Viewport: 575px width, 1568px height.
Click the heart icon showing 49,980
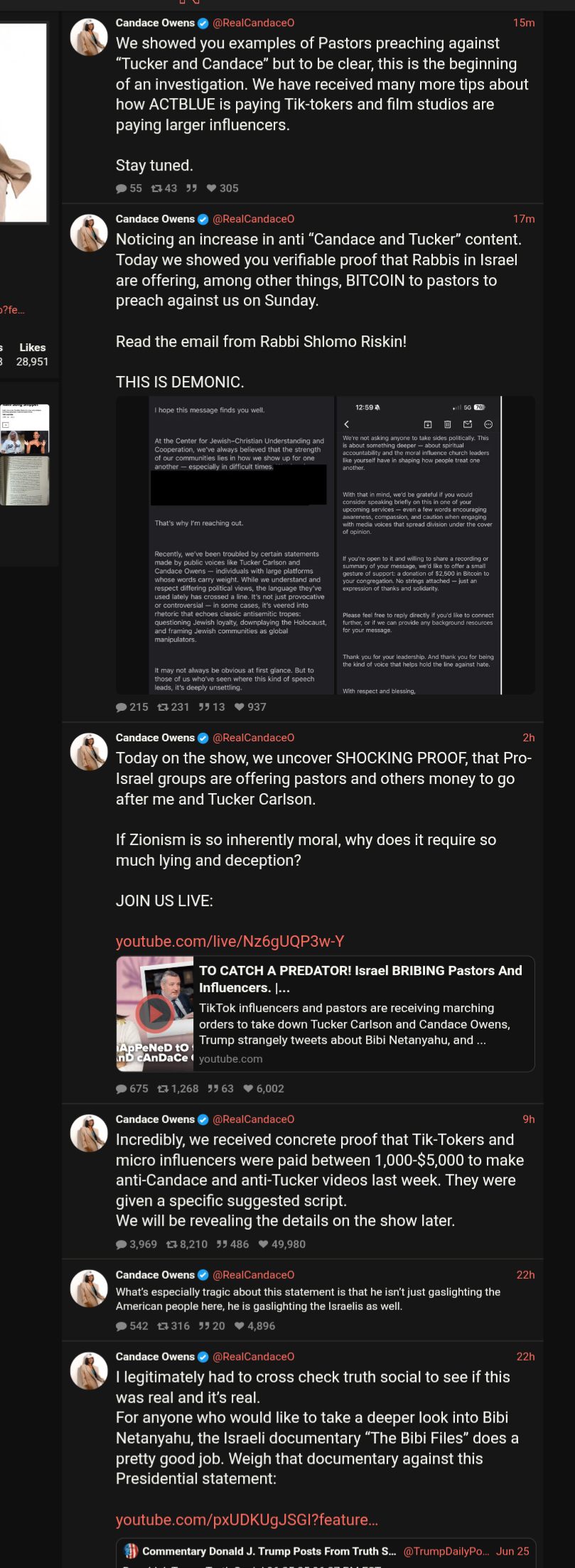(264, 1245)
